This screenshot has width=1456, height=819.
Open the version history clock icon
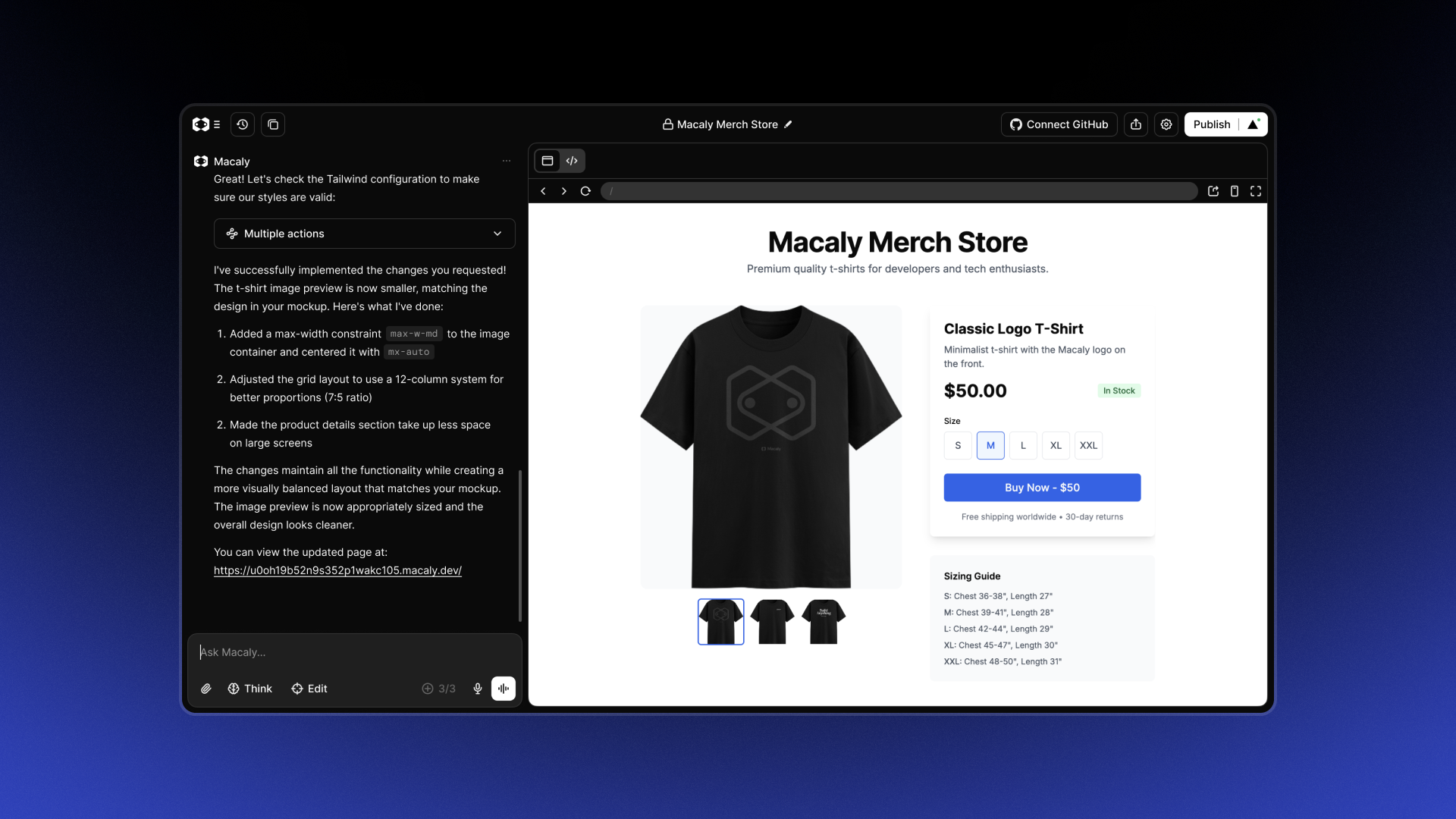[243, 124]
